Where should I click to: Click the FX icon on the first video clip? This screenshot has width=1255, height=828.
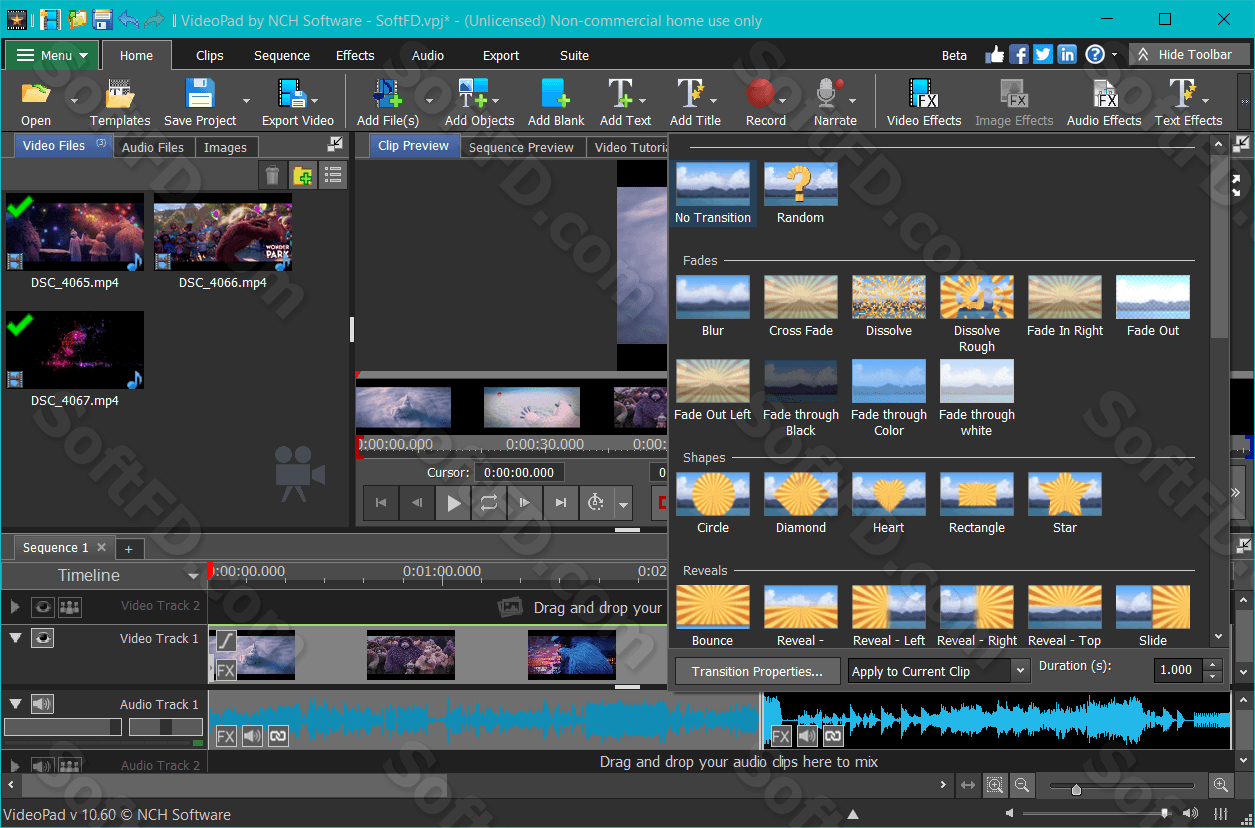coord(226,670)
